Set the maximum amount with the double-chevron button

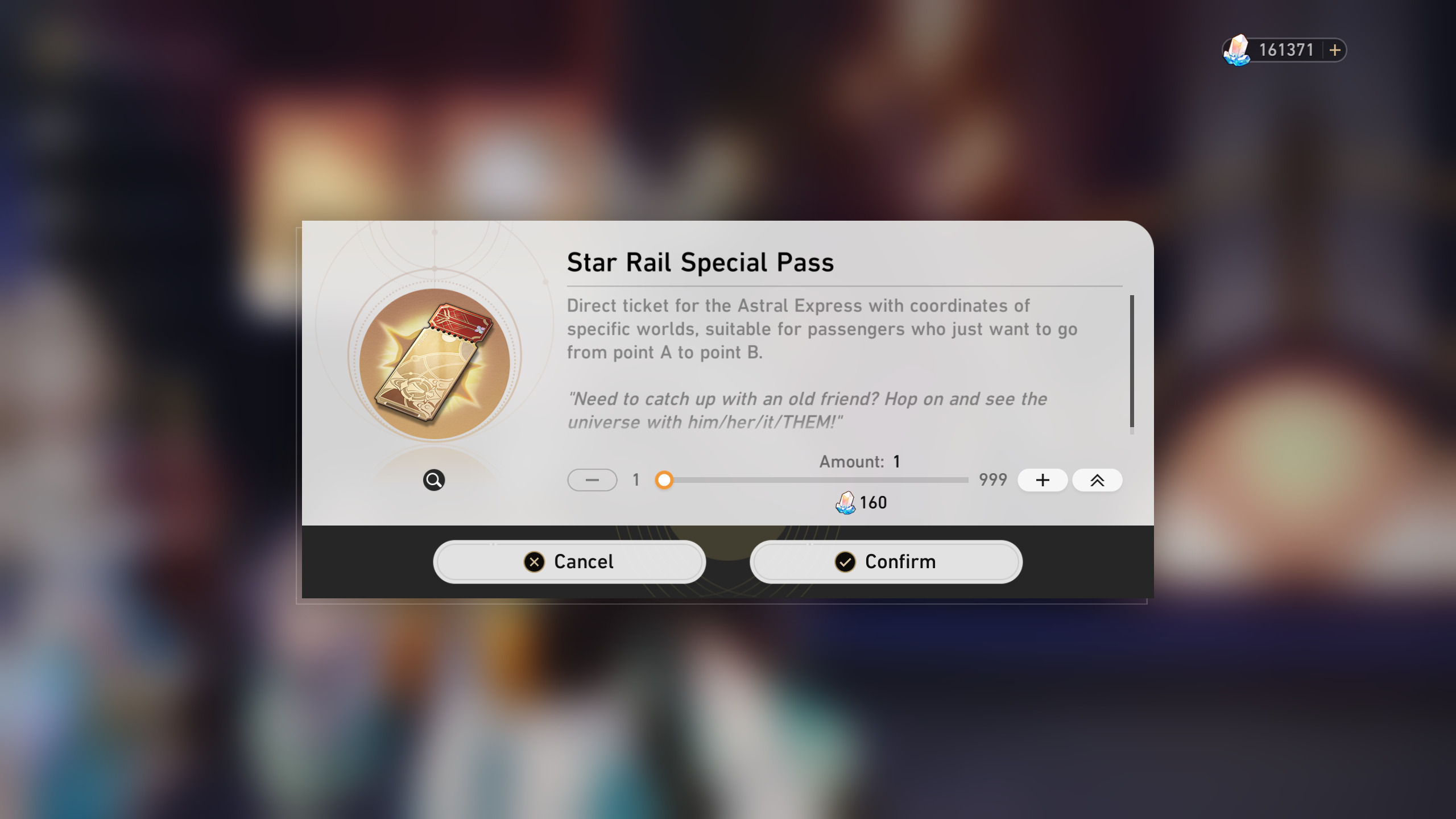1097,480
